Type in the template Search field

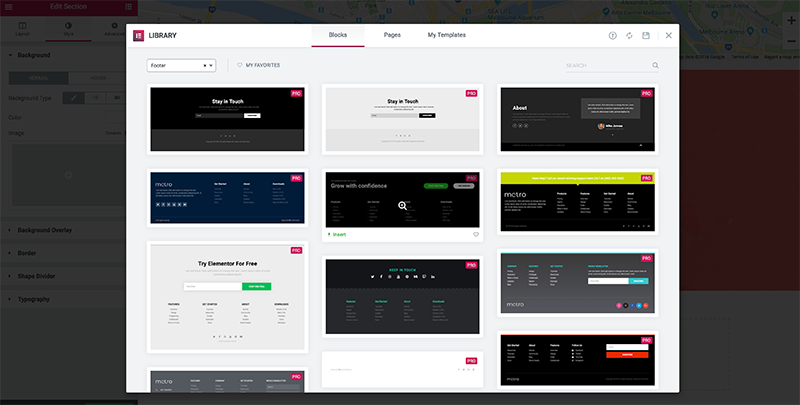607,66
